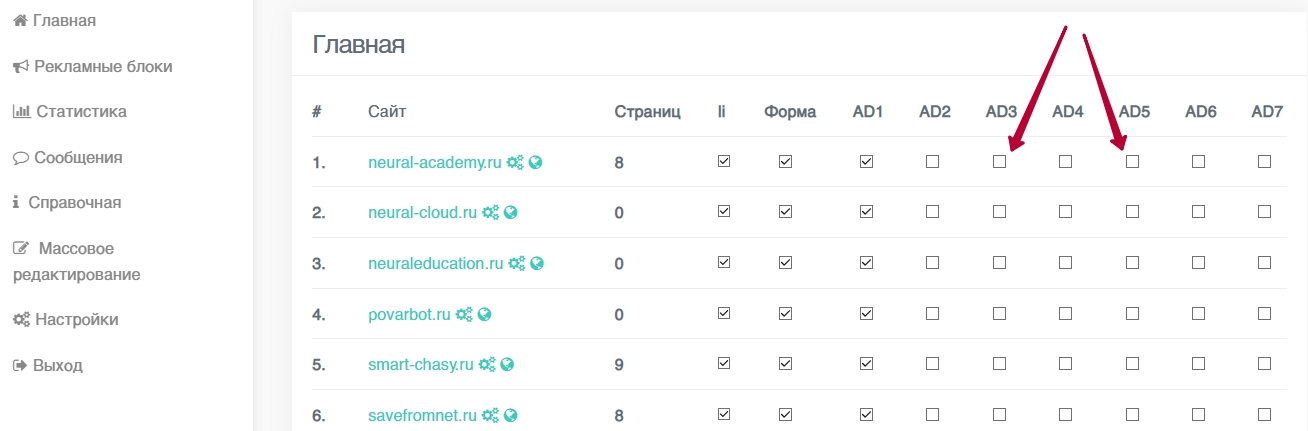Click globe icon next to neural-academy.ru

536,162
